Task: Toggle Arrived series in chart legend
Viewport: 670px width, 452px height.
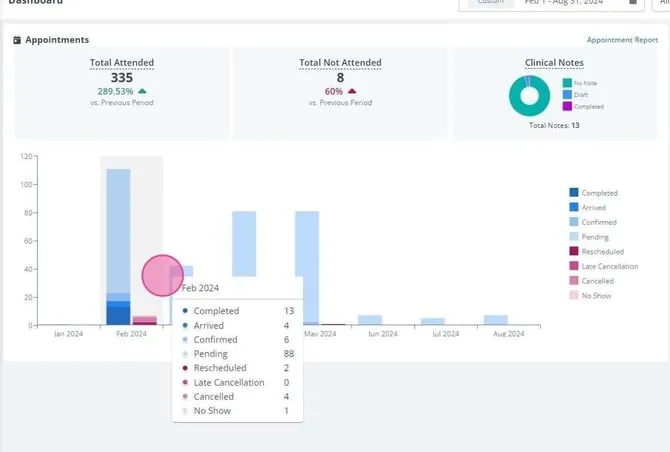Action: (x=574, y=207)
